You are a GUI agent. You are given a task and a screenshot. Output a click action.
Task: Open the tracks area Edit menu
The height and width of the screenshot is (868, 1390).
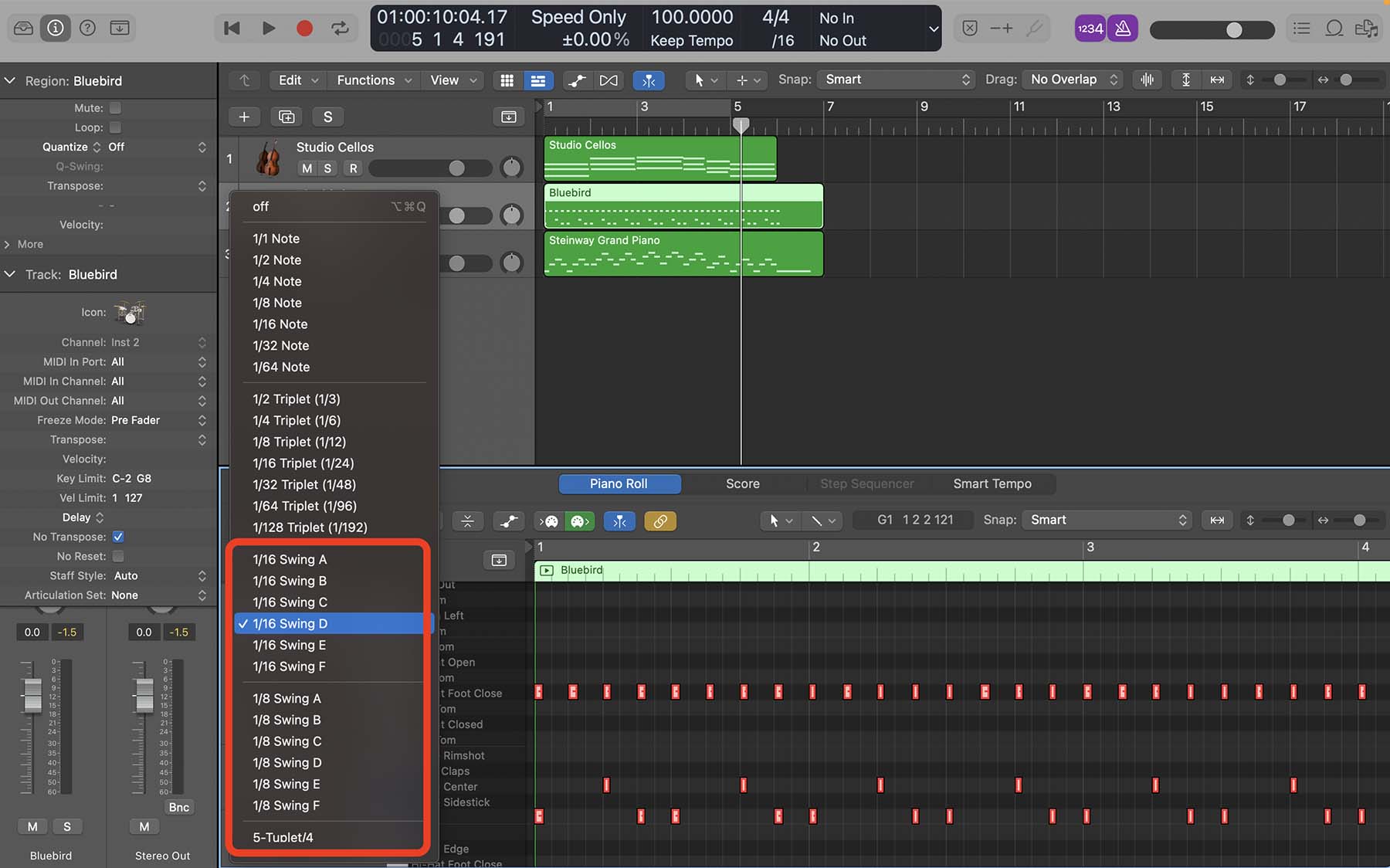click(297, 80)
